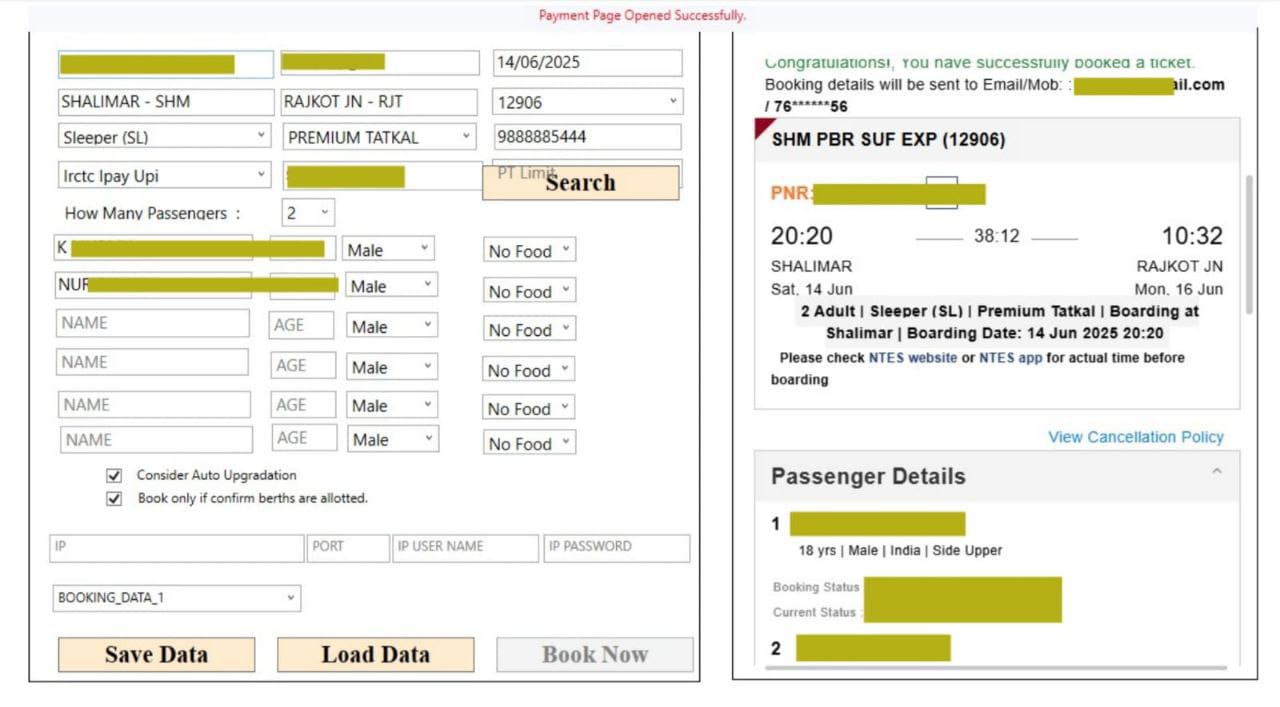The image size is (1280, 707).
Task: Click the 'Payment Page Opened Successfully.' message
Action: 642,15
